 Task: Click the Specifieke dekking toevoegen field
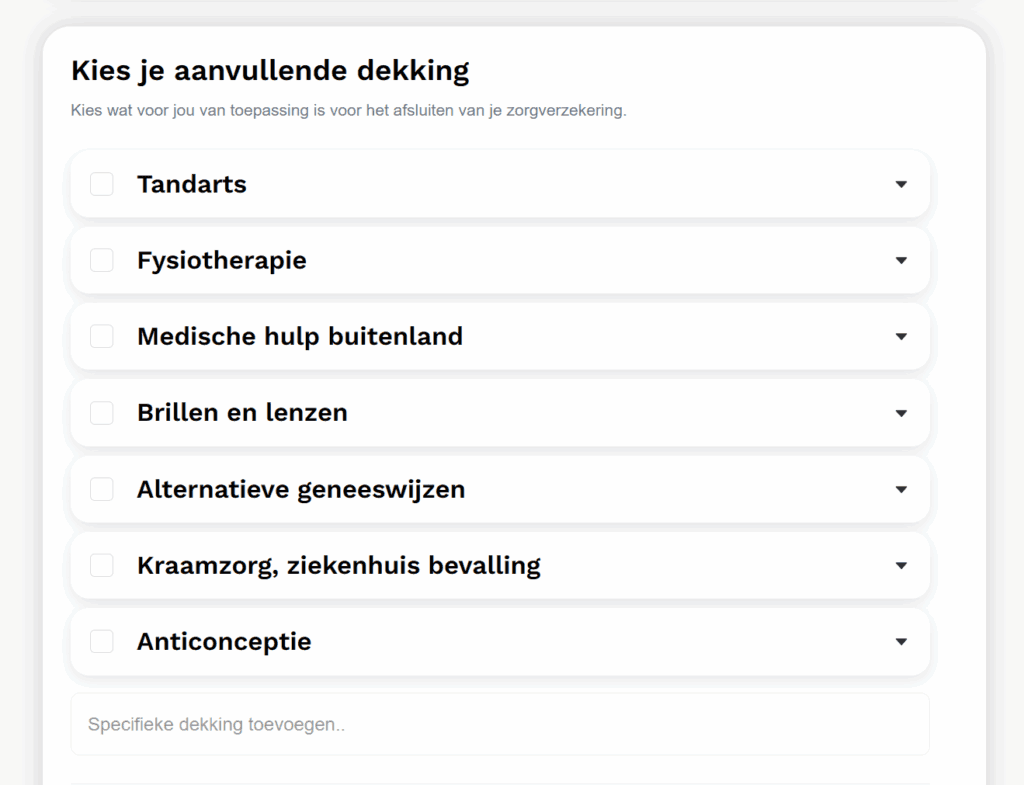click(x=500, y=724)
